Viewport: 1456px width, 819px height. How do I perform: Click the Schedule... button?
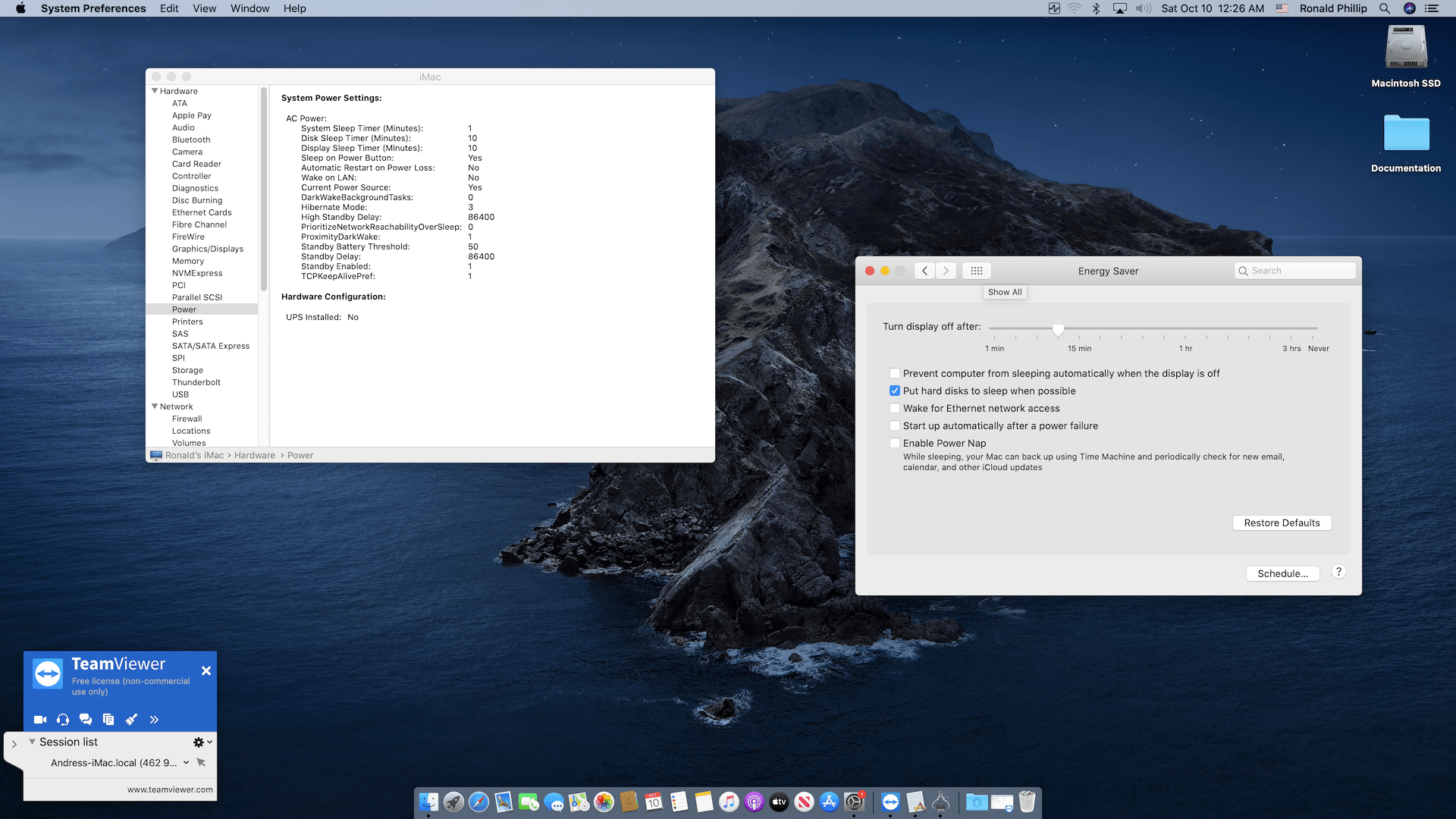(1282, 573)
